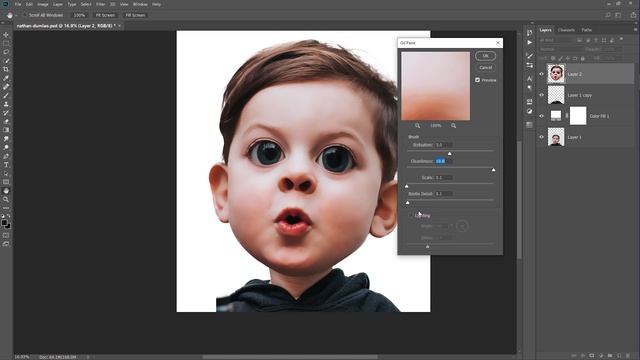The width and height of the screenshot is (640, 360).
Task: Click the Cleanliness slider handle
Action: 493,170
